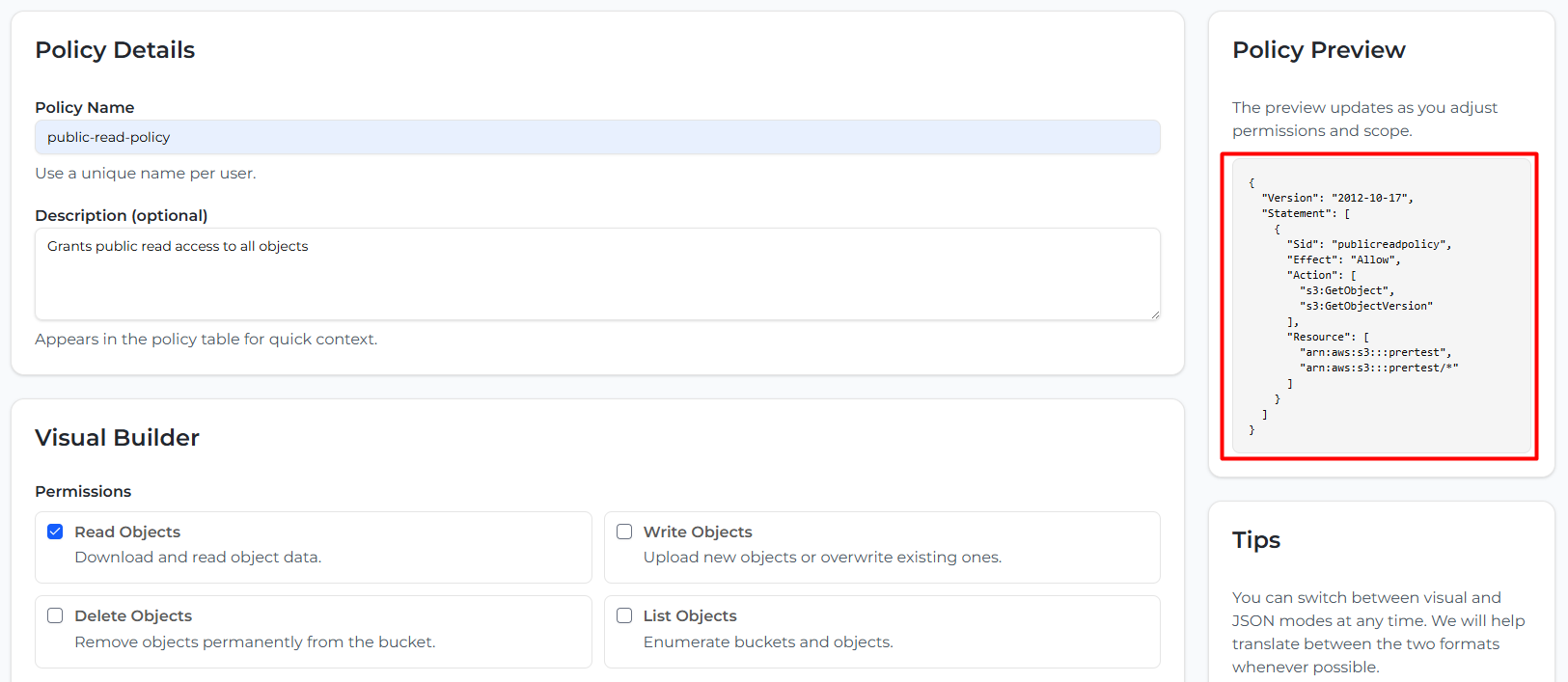
Task: Click the "Version" line in the policy JSON
Action: click(x=1336, y=198)
